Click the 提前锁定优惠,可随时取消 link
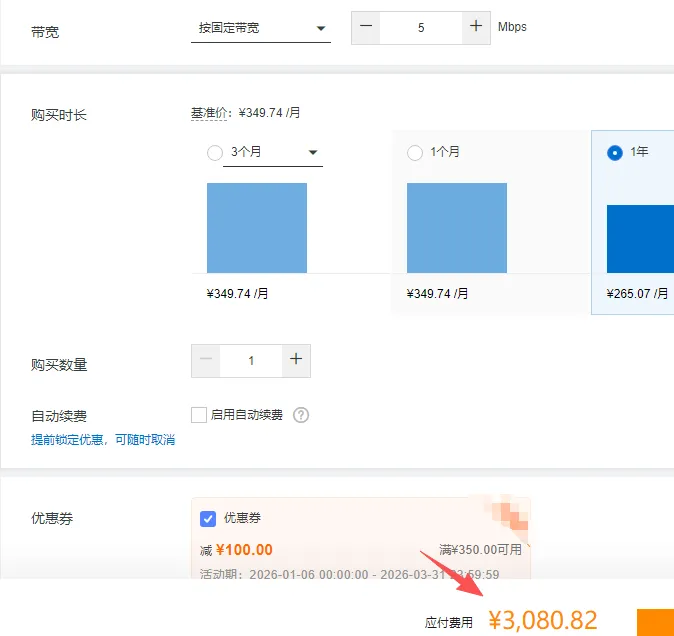674x636 pixels. 103,440
